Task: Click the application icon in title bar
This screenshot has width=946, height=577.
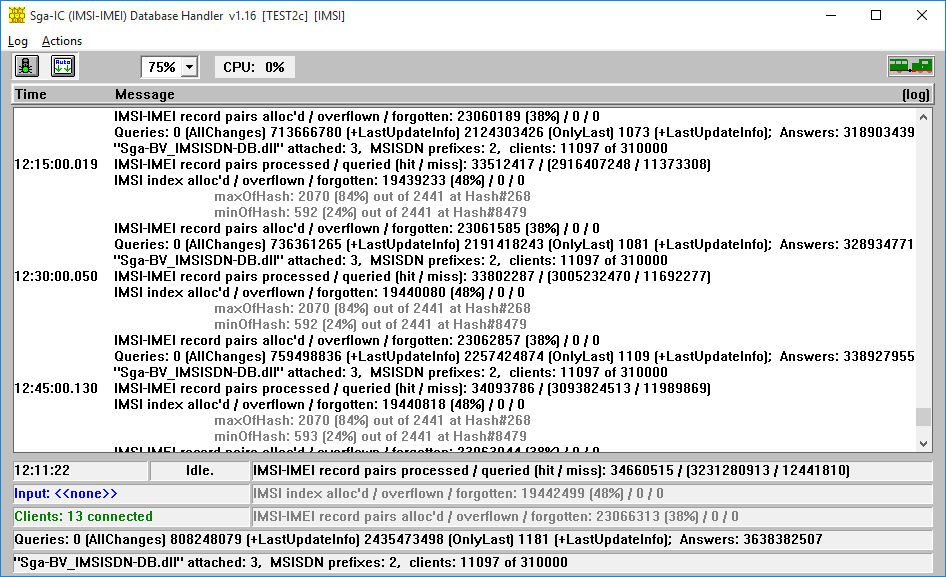Action: tap(15, 16)
